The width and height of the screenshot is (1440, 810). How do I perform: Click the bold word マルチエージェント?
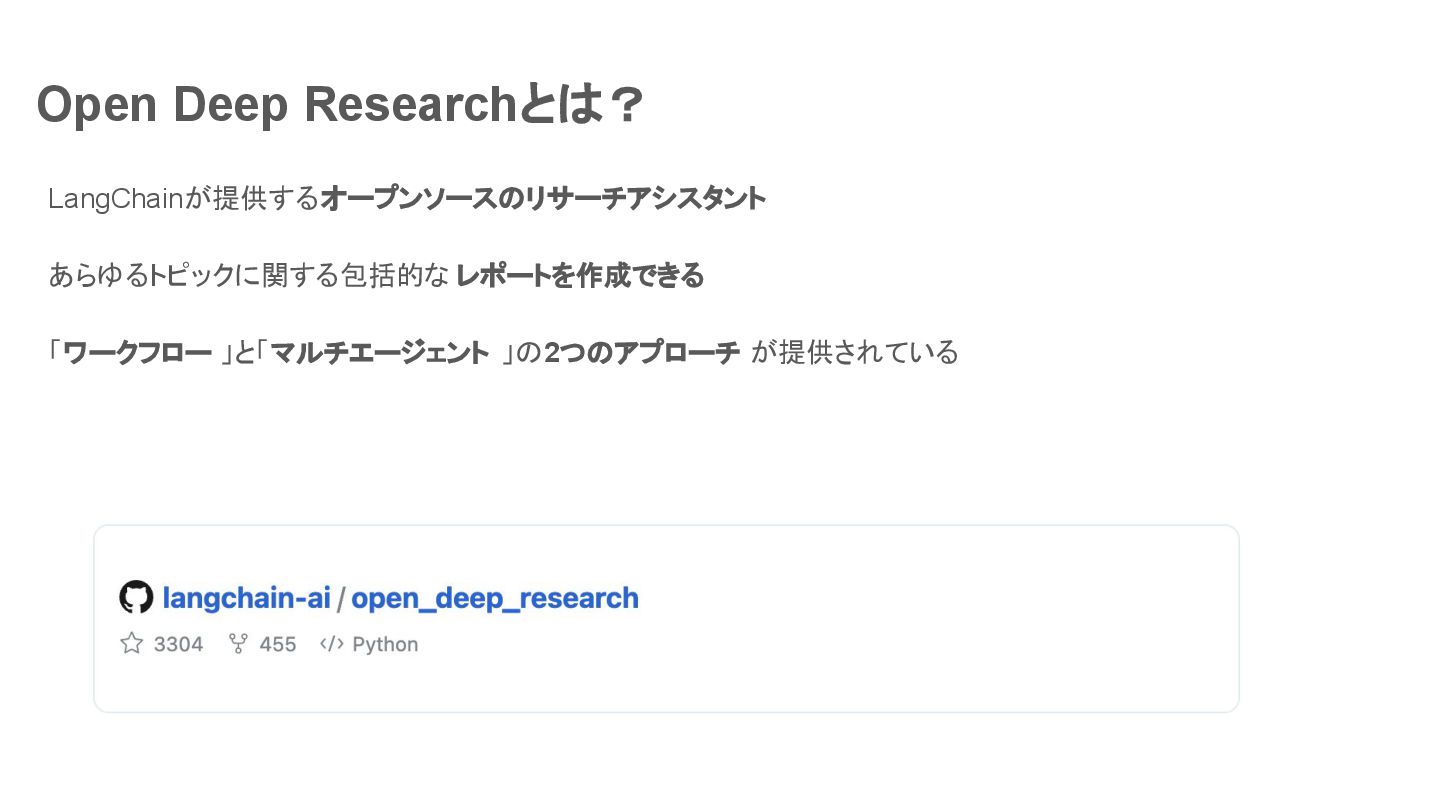(x=380, y=352)
